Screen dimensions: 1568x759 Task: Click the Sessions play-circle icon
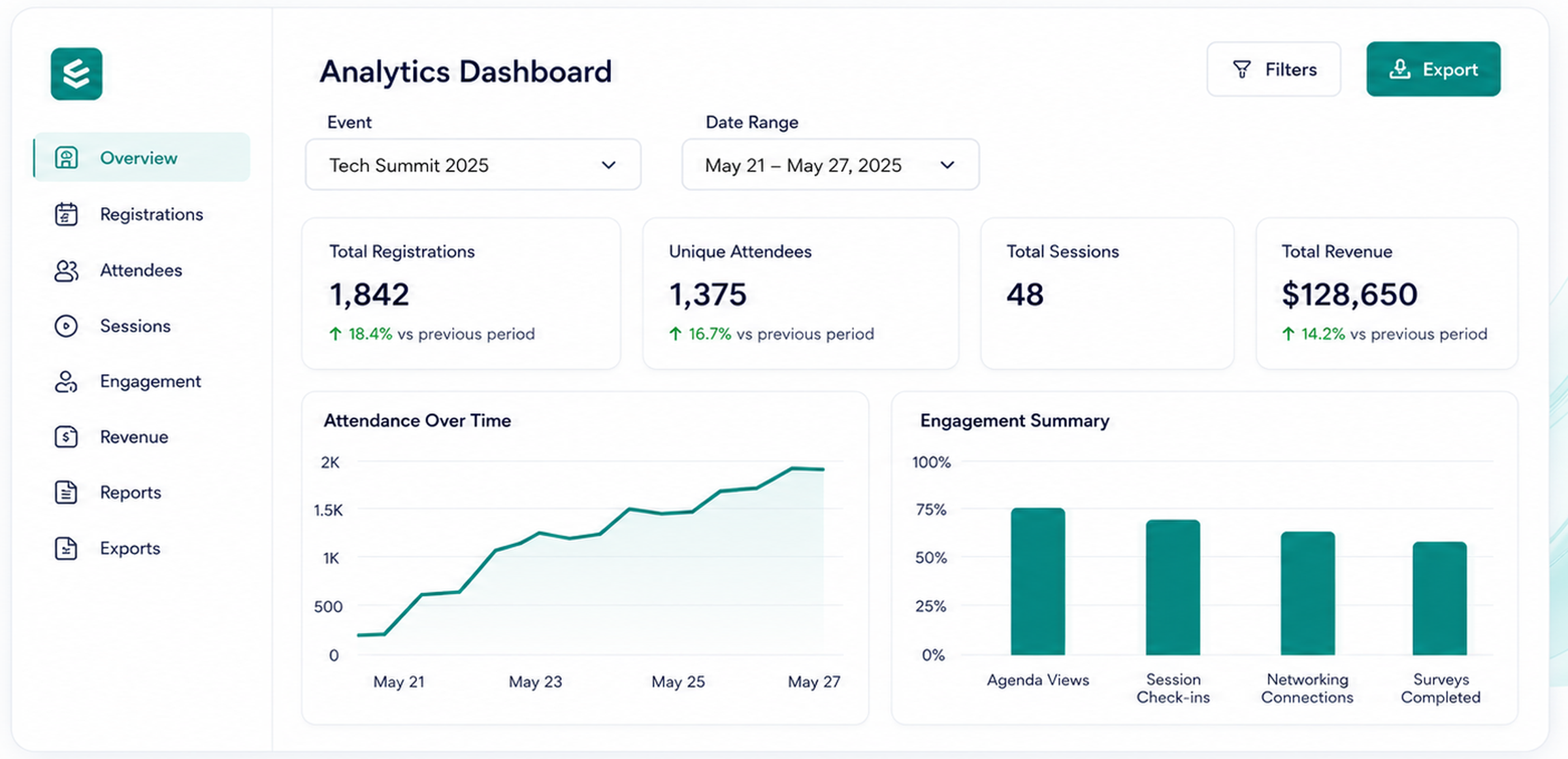coord(66,326)
